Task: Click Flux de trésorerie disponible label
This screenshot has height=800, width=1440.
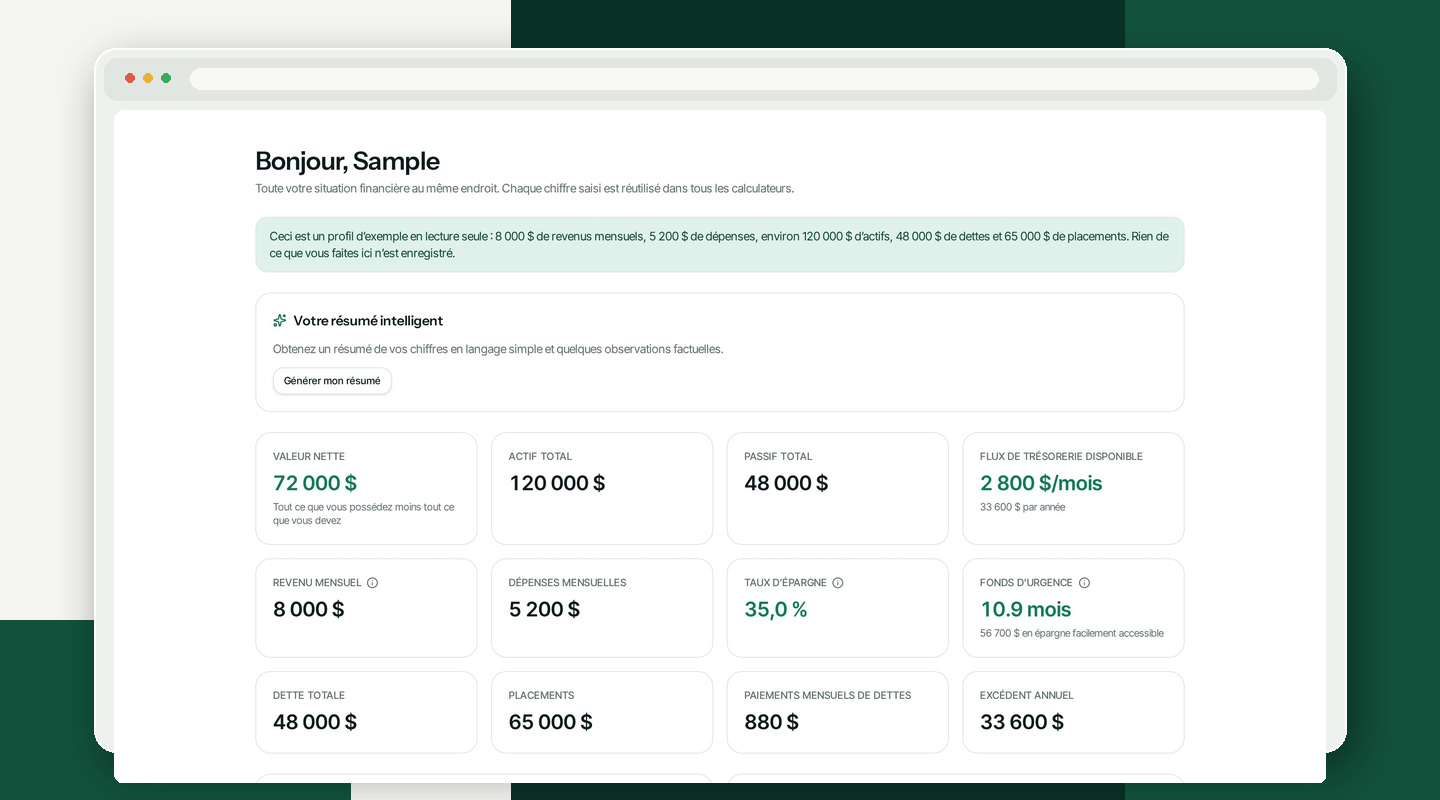Action: 1061,457
